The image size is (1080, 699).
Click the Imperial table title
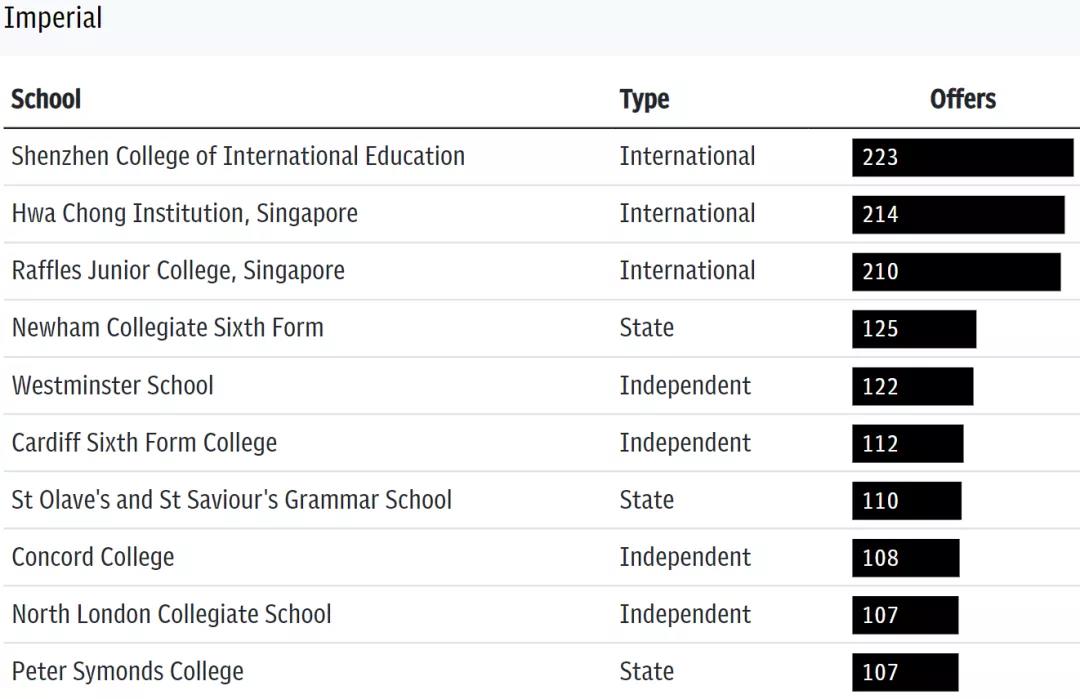[53, 19]
